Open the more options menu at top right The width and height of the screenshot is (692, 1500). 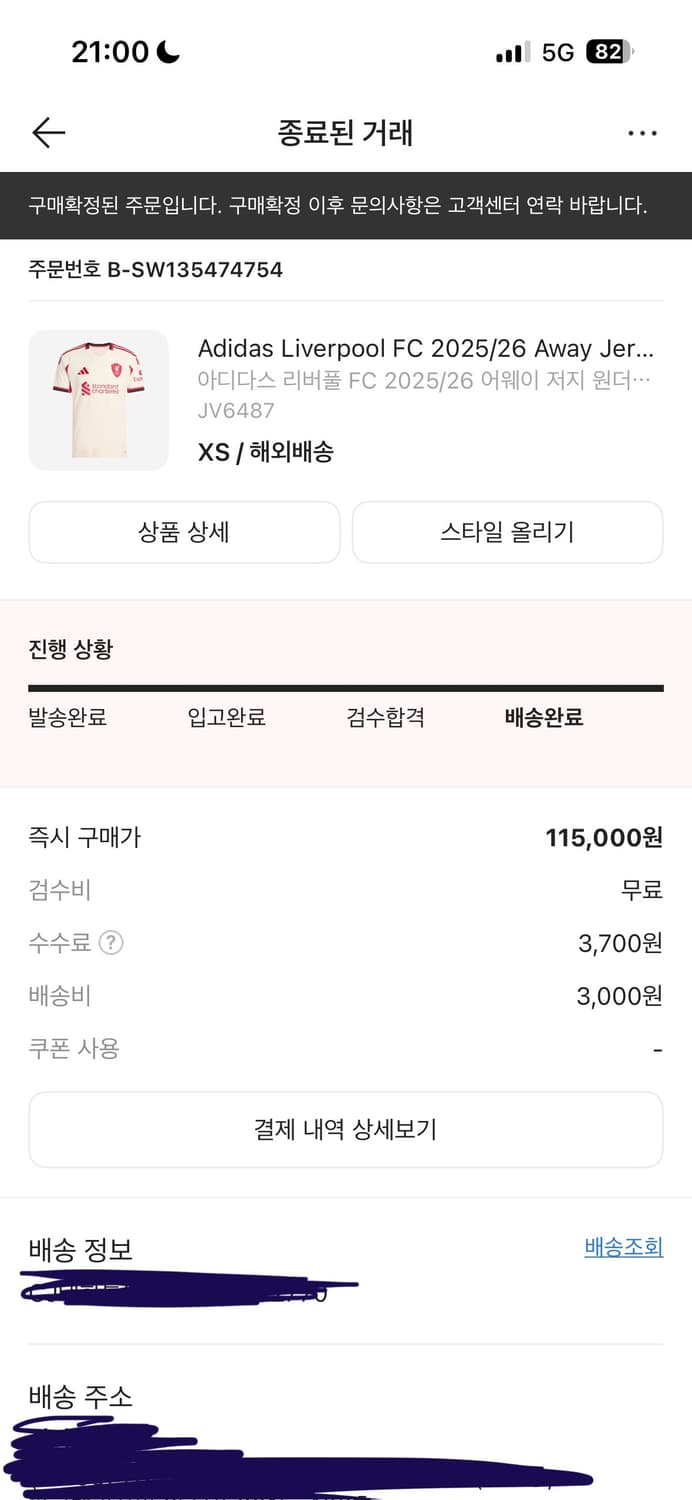[643, 132]
